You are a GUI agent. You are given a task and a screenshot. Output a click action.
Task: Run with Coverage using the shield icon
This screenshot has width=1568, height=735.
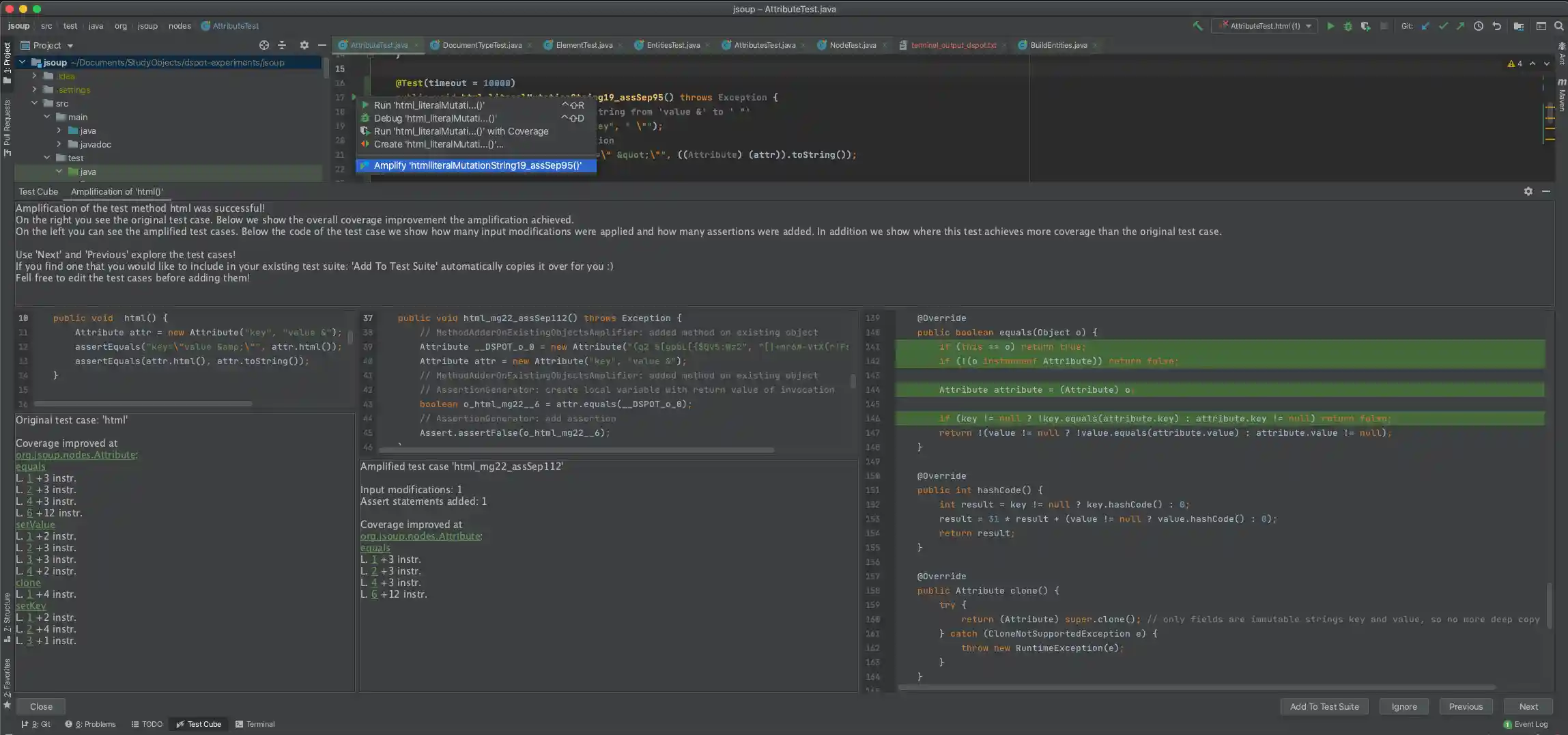(x=1365, y=25)
